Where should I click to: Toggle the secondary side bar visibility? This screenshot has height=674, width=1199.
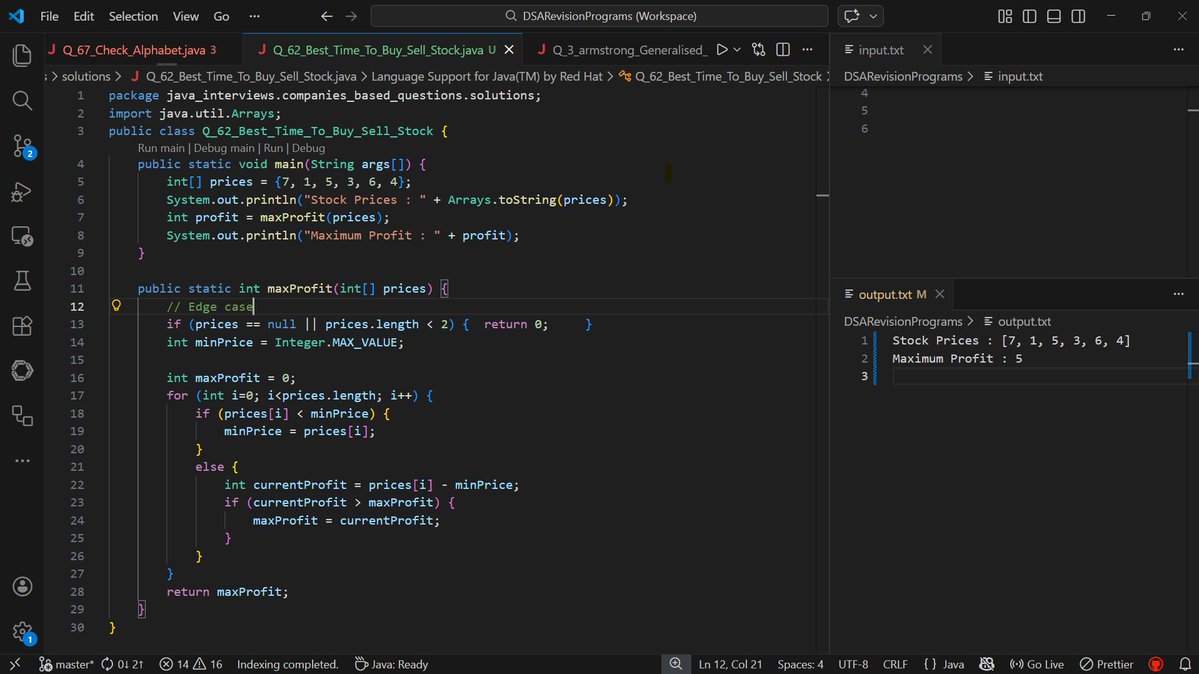pos(1078,16)
